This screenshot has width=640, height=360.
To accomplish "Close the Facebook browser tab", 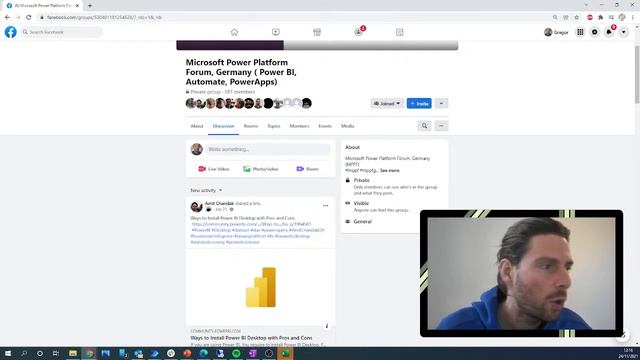I will [77, 6].
